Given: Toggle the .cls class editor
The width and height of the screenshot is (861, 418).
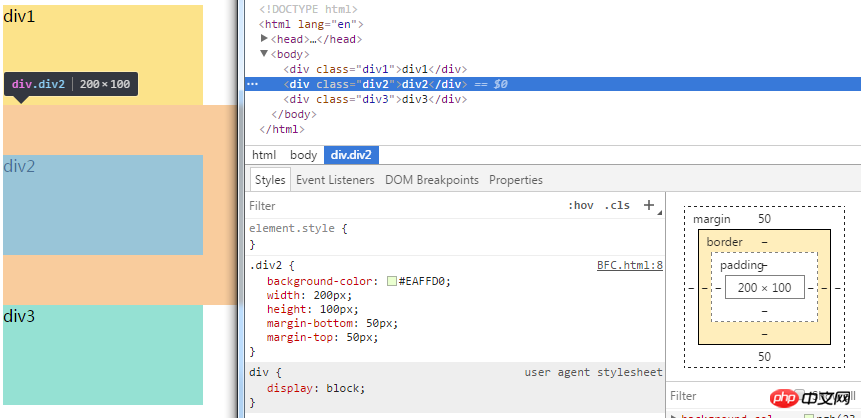Looking at the screenshot, I should pyautogui.click(x=617, y=206).
